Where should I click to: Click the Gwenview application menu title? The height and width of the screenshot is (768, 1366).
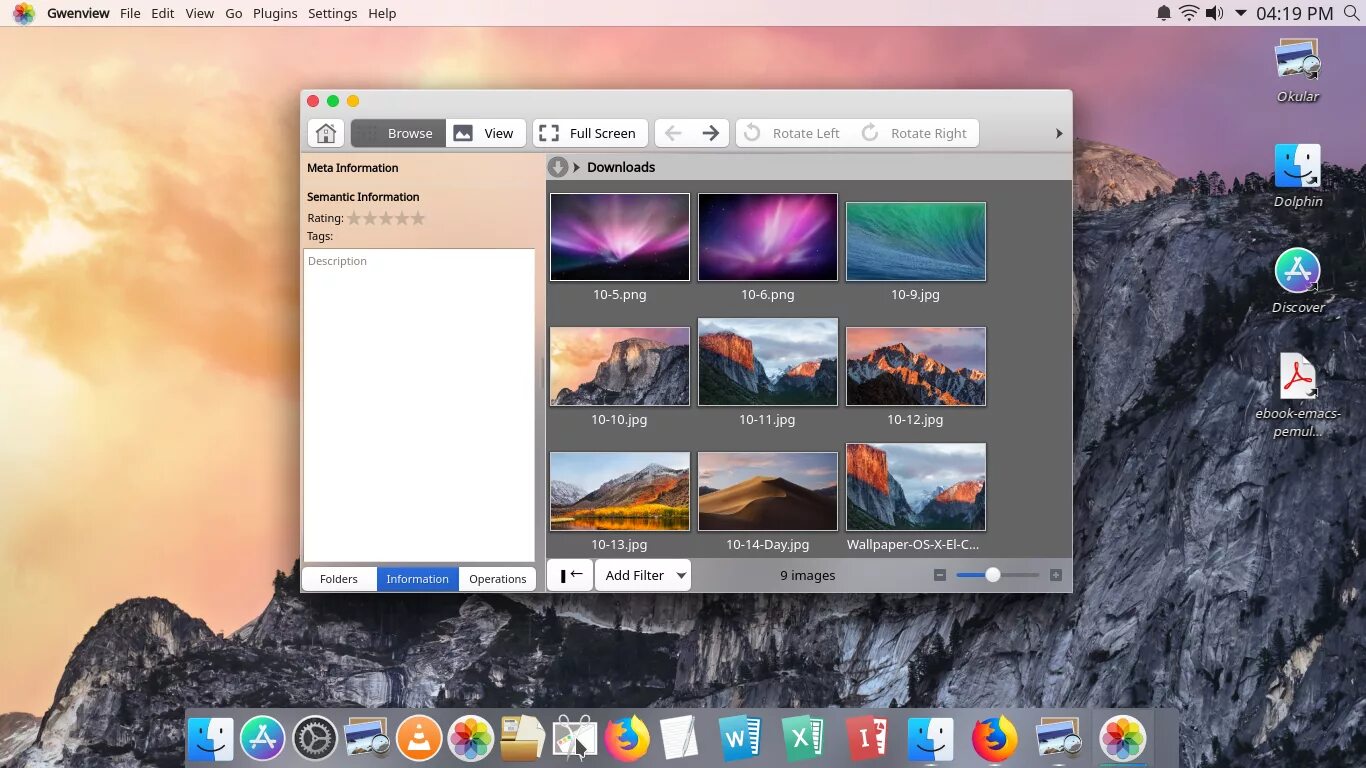coord(78,13)
